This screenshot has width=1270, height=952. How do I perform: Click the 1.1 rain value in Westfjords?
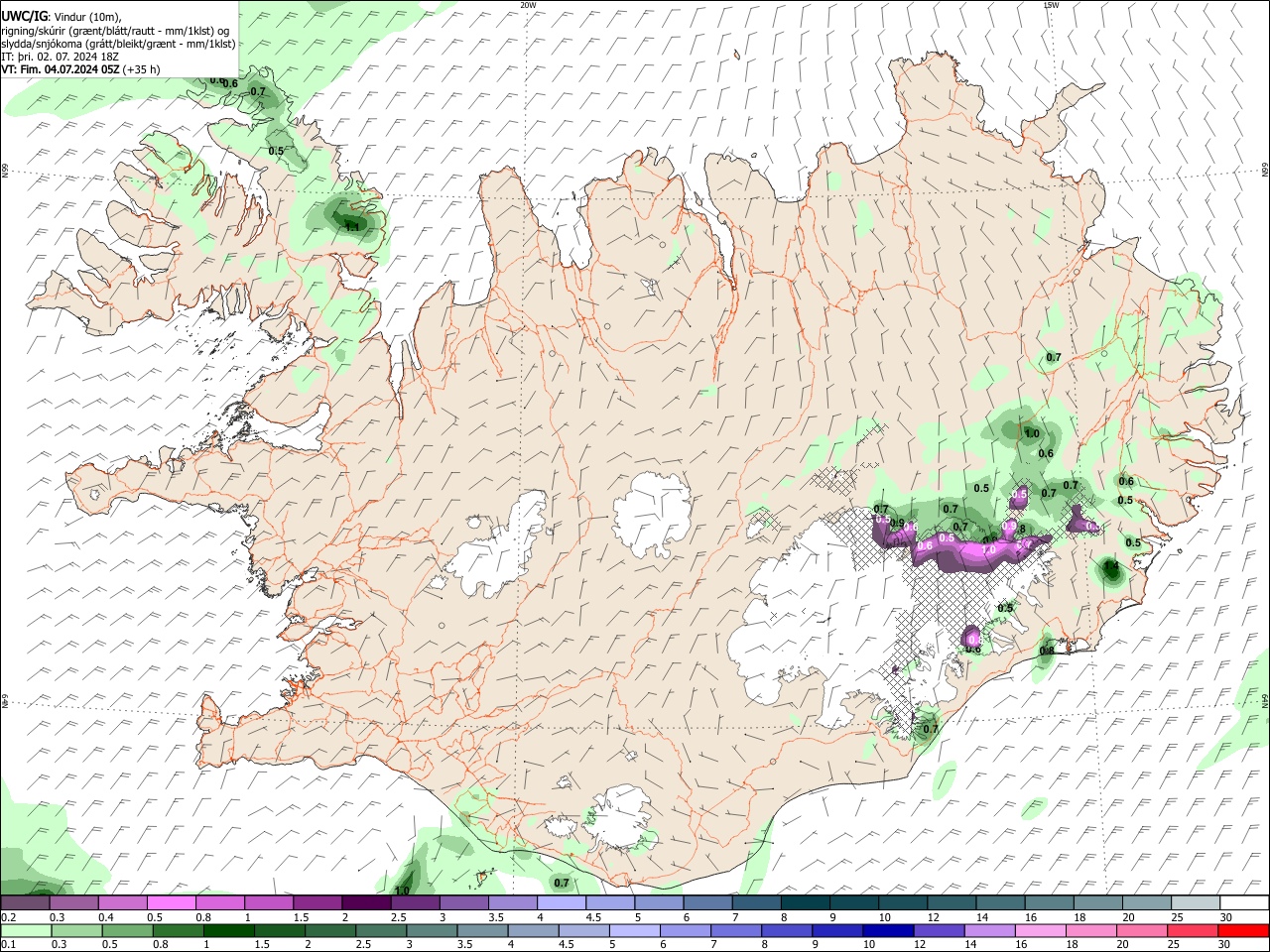coord(351,226)
